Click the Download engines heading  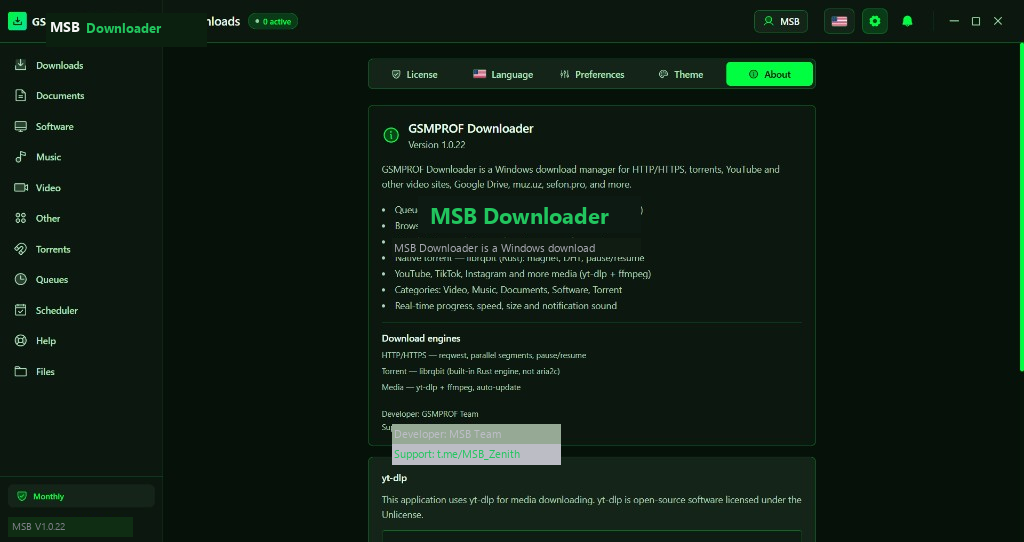[x=421, y=338]
